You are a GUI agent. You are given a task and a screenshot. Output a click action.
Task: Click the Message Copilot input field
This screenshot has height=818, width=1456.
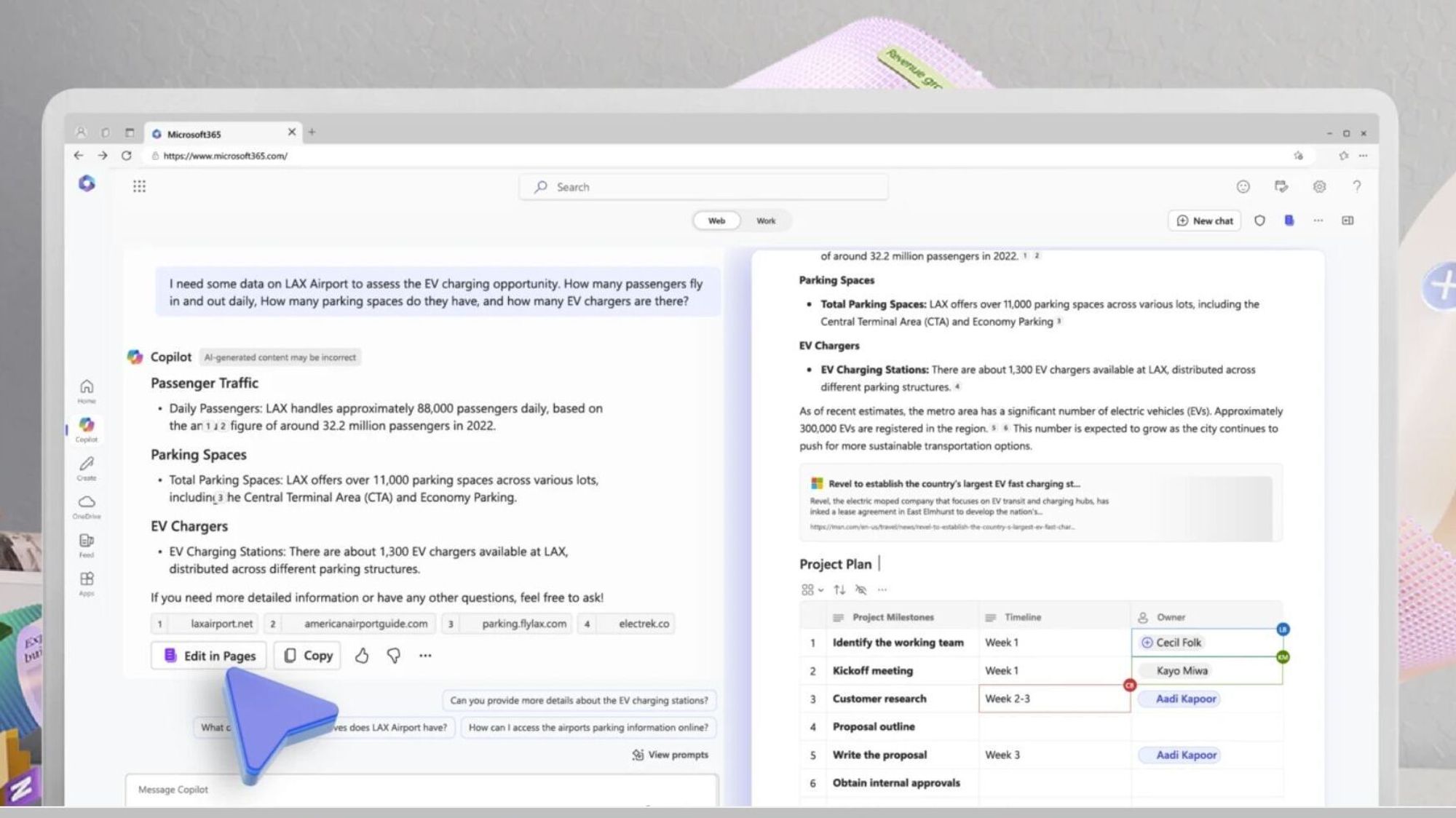(420, 789)
